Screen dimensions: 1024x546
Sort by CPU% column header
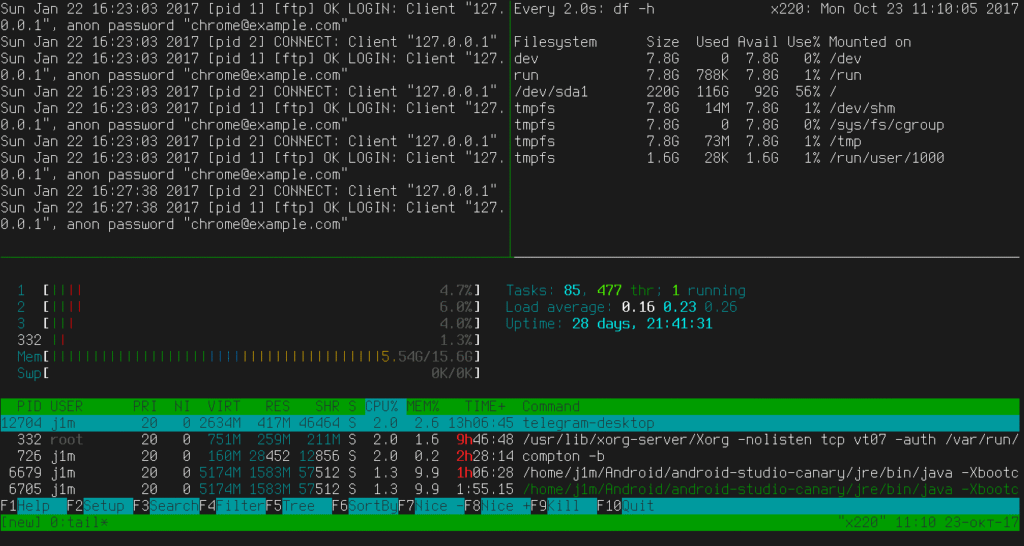click(x=380, y=407)
